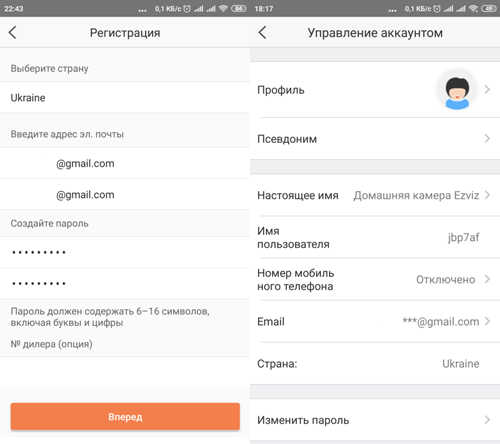Screen dimensions: 500x444
Task: Click the Введите адрес эл. почты heading
Action: [x=67, y=134]
